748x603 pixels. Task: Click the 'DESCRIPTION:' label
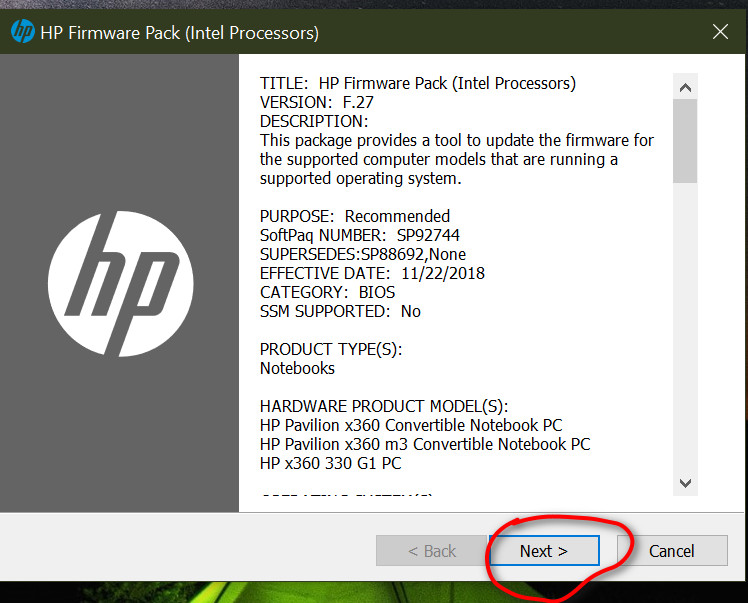[314, 121]
